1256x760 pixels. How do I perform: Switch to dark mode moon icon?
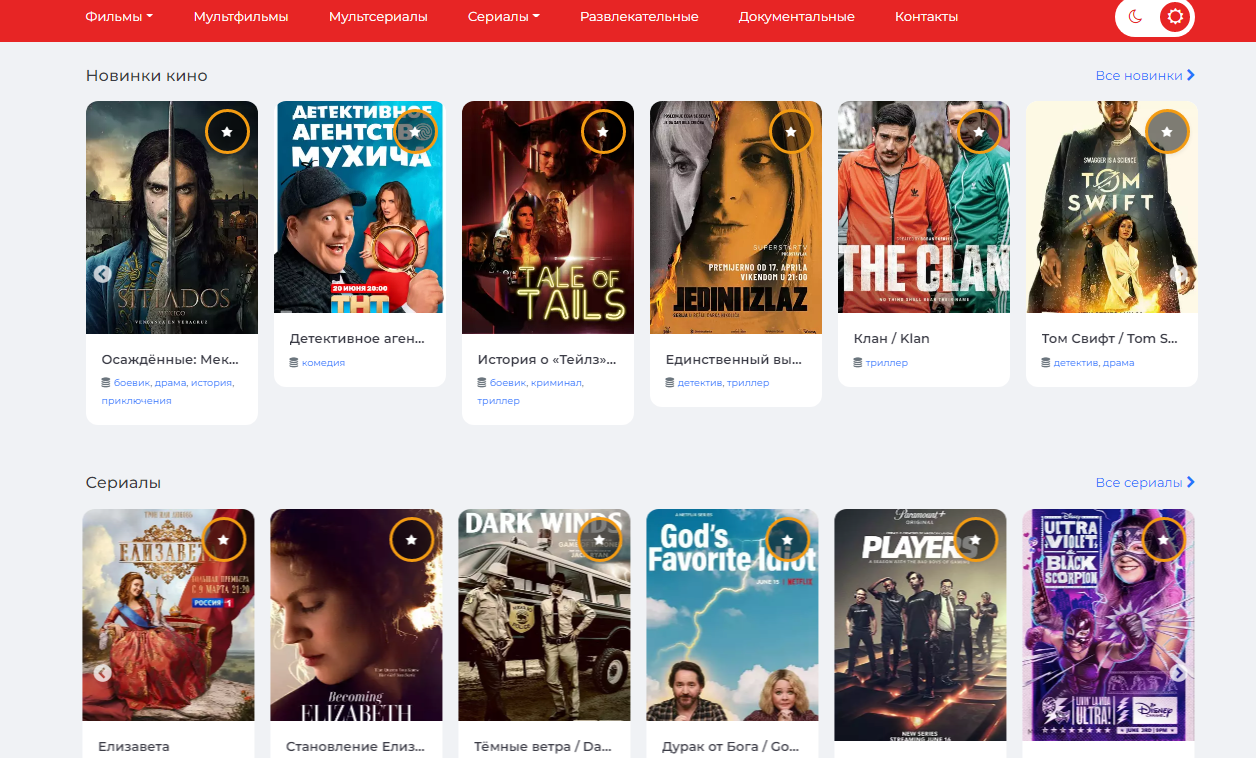1135,16
